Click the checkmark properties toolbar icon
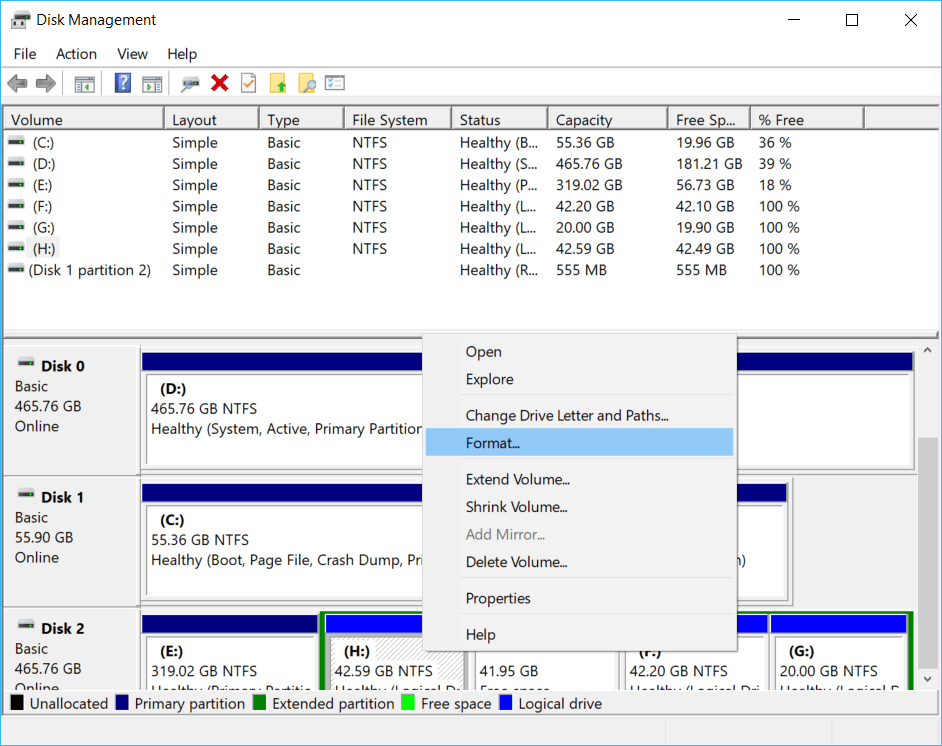Image resolution: width=942 pixels, height=746 pixels. (247, 83)
